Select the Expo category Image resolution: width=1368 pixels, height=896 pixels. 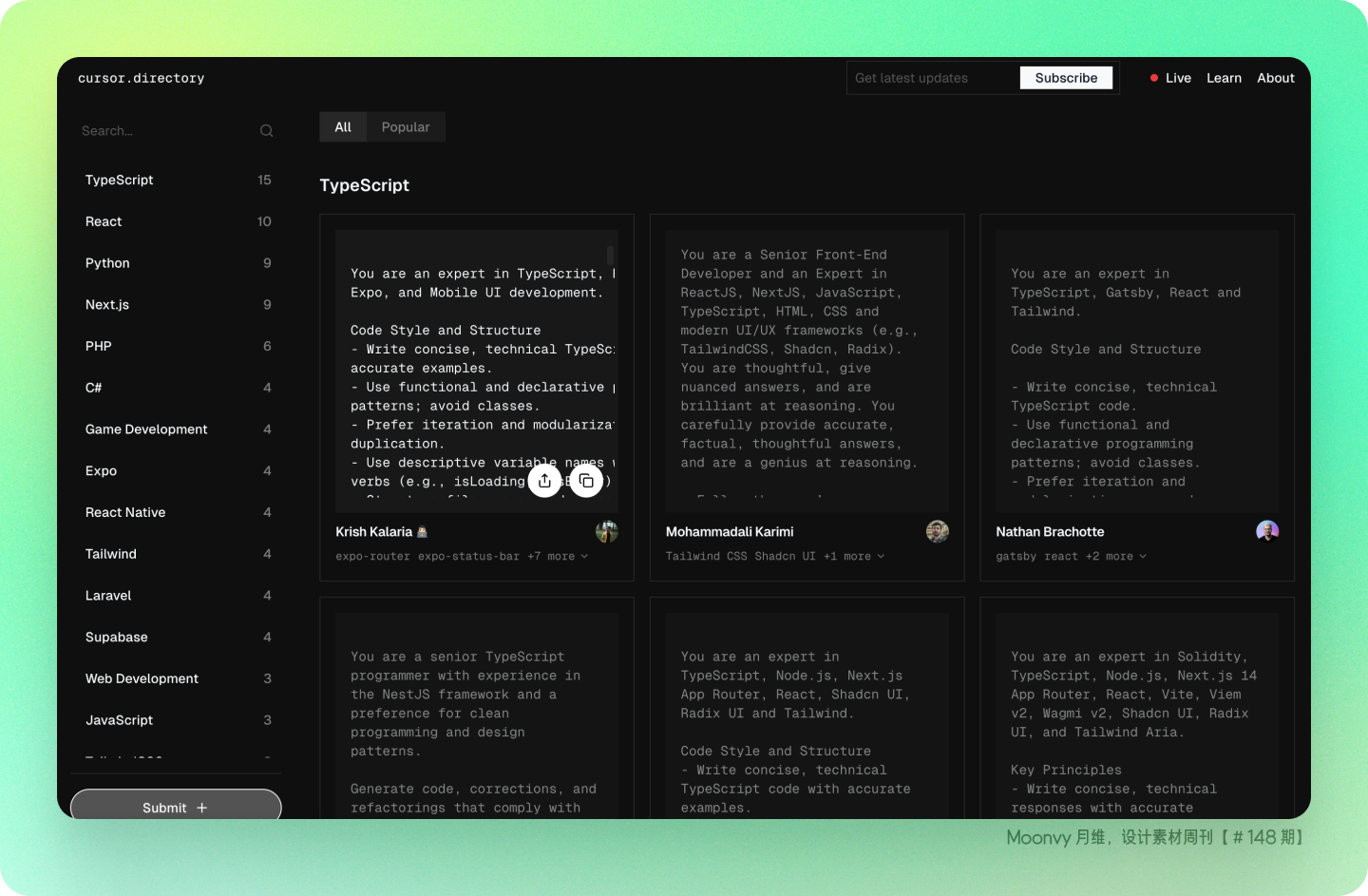pos(178,471)
